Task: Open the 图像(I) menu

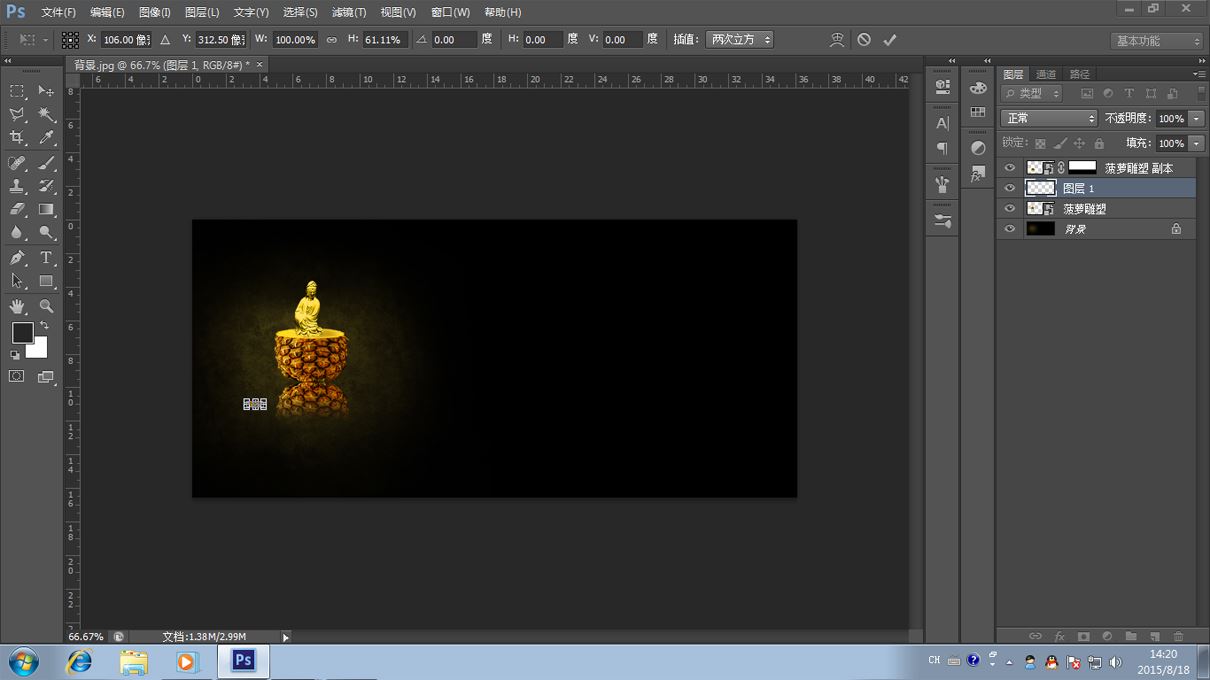Action: pyautogui.click(x=154, y=12)
